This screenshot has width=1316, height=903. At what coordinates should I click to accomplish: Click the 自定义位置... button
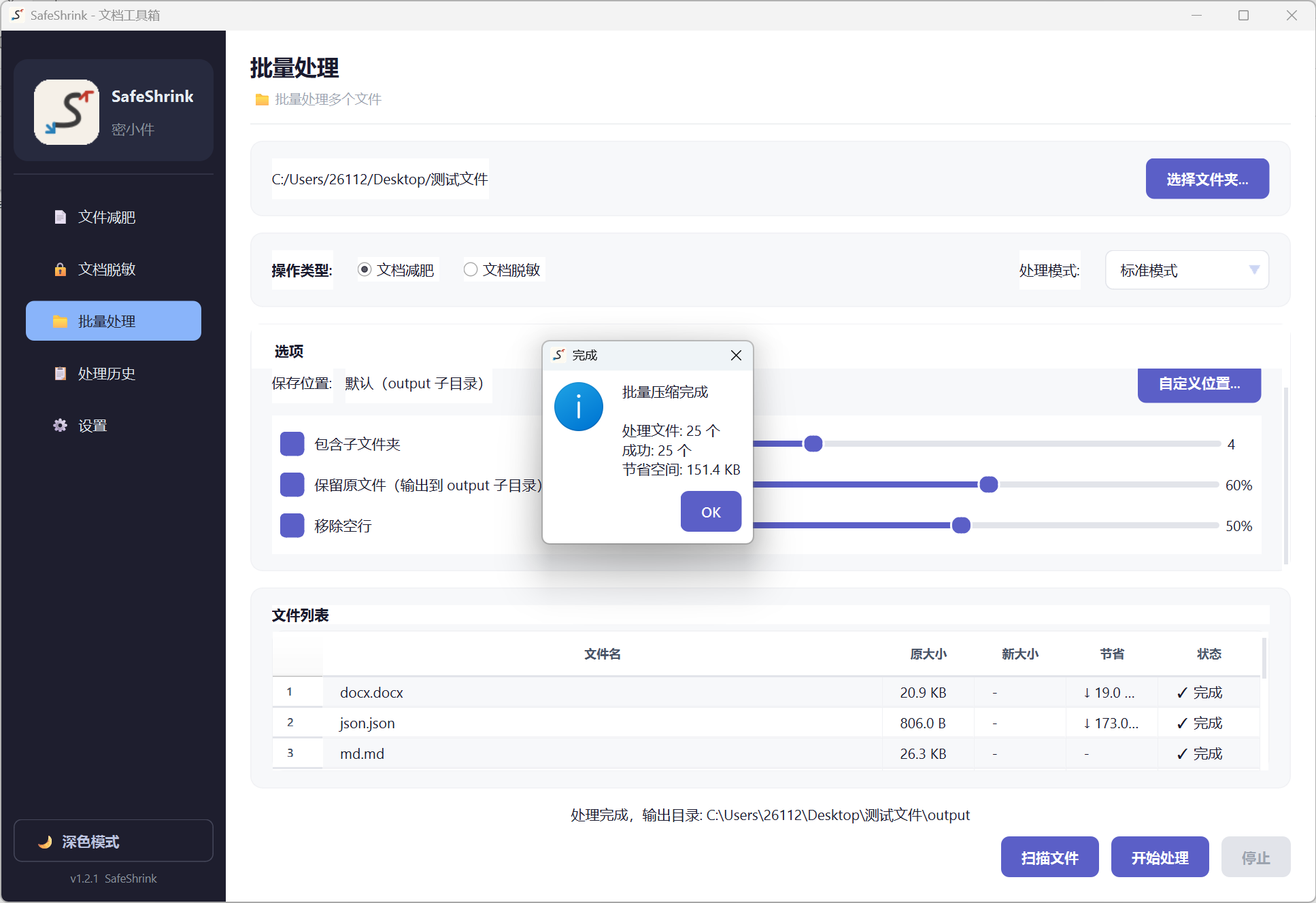(1199, 384)
